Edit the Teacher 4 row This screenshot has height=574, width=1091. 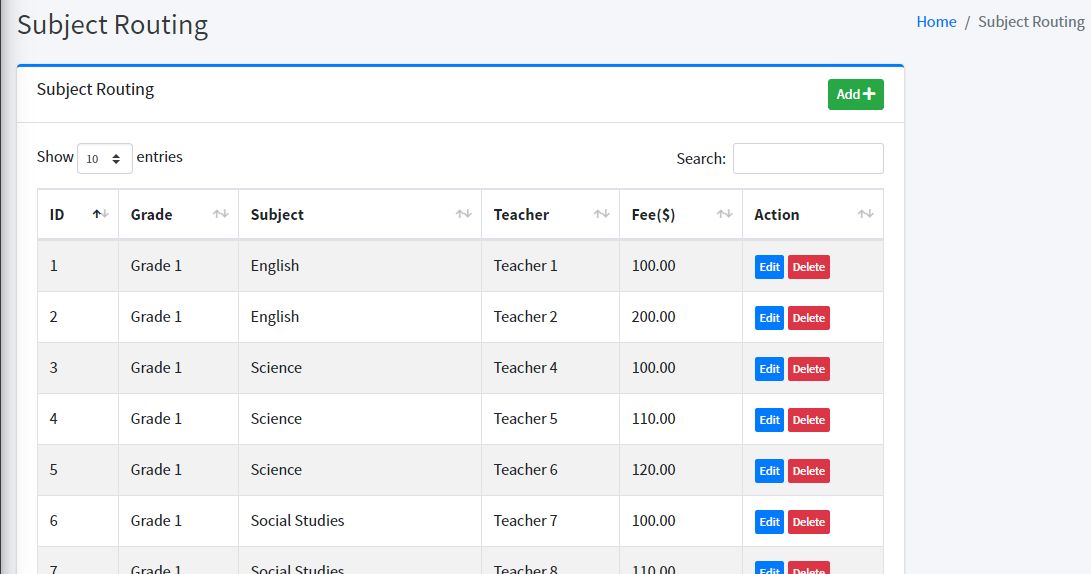pos(769,369)
